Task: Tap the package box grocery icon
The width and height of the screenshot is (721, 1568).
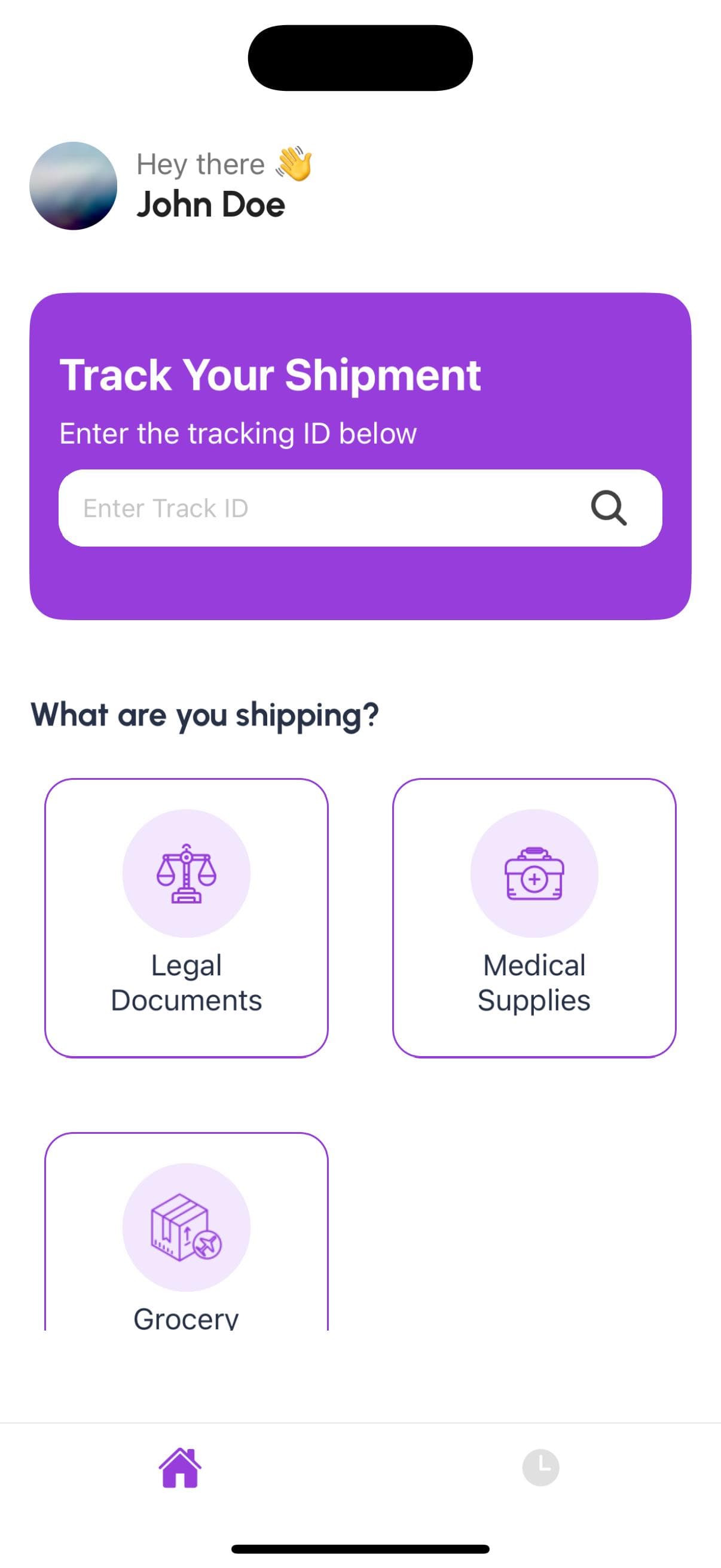Action: coord(186,1227)
